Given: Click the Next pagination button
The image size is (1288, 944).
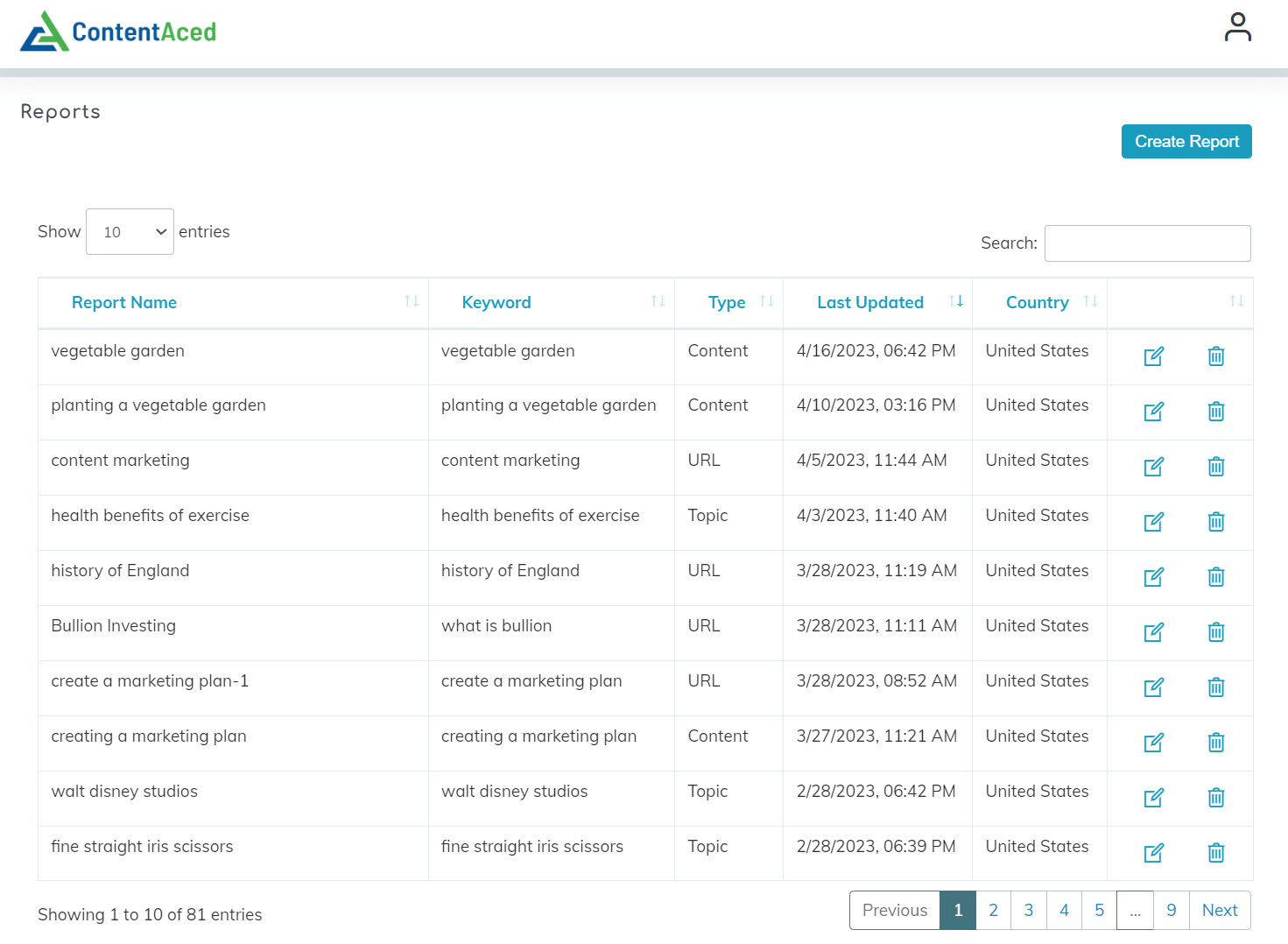Looking at the screenshot, I should click(1219, 910).
